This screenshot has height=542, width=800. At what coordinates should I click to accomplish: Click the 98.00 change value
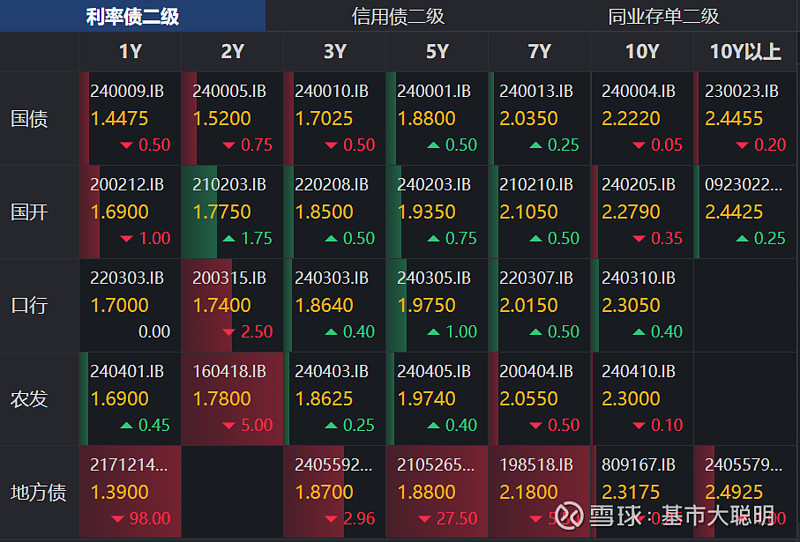(x=149, y=519)
